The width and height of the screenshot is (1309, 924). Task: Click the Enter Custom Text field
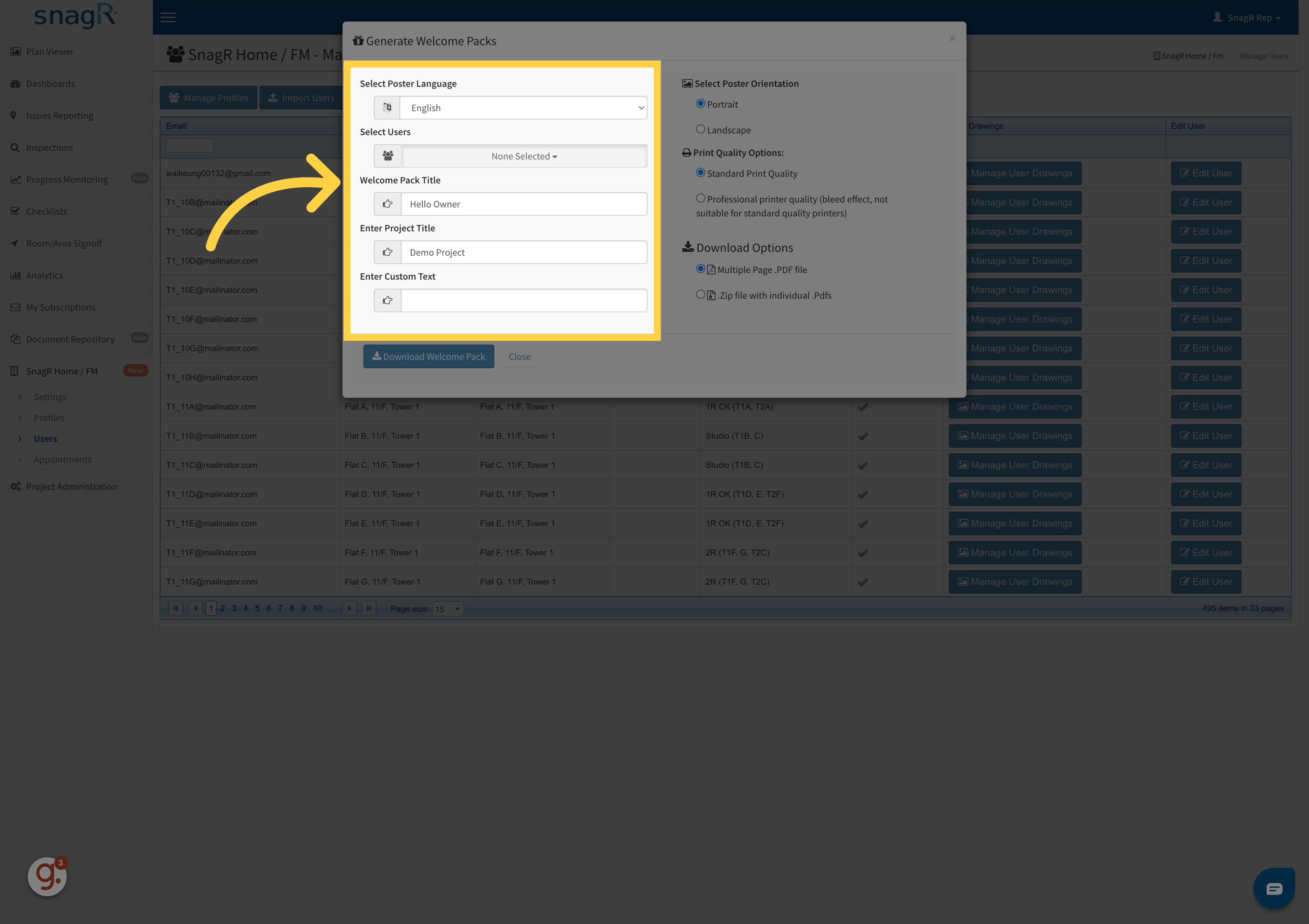click(524, 300)
